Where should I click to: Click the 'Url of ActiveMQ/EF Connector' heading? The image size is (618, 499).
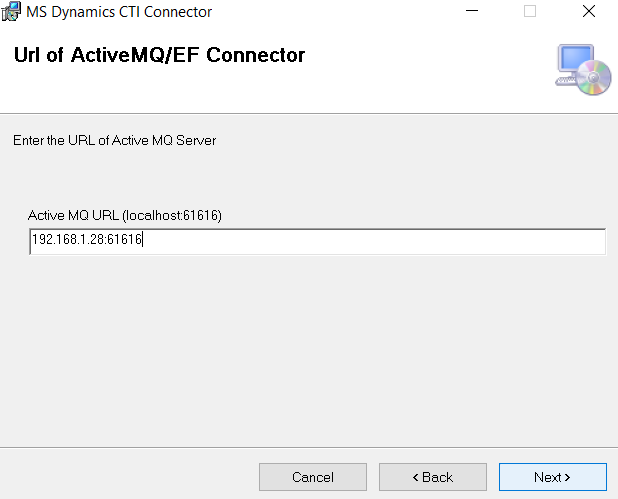point(159,55)
